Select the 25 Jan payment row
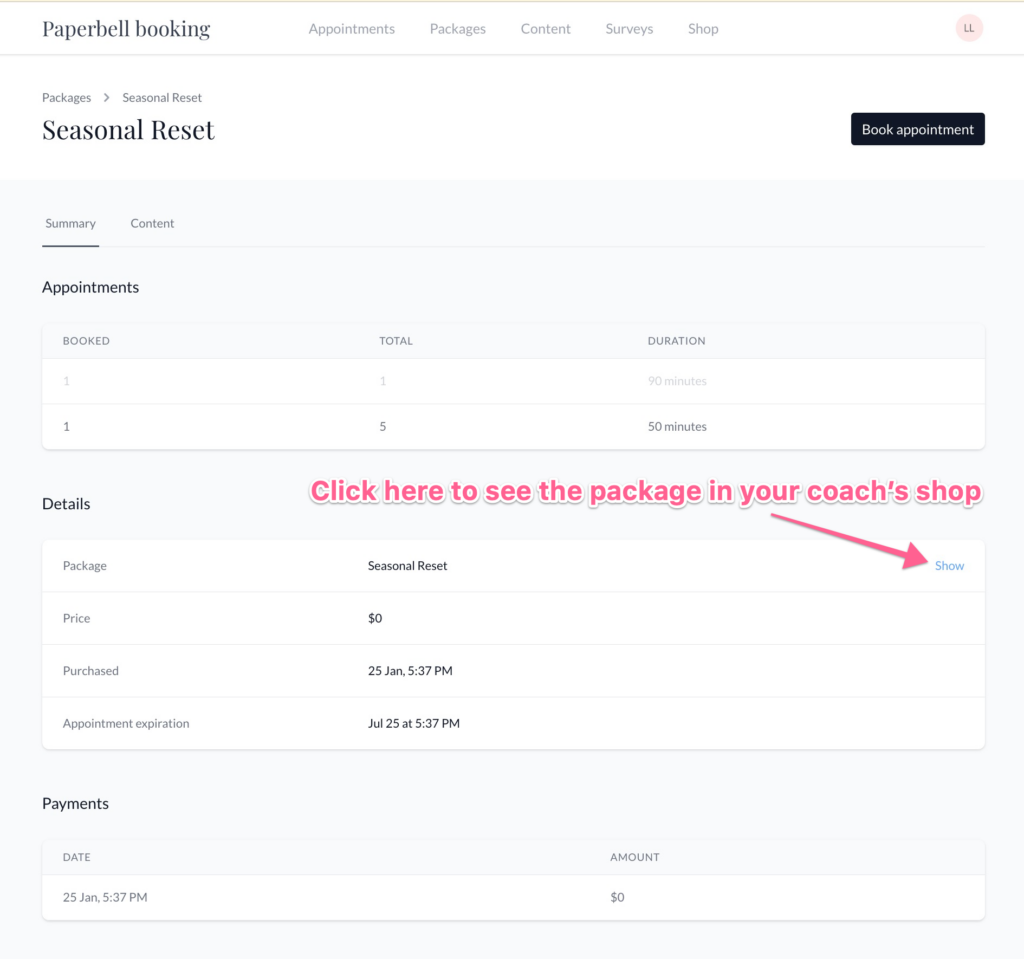Image resolution: width=1024 pixels, height=959 pixels. (x=512, y=897)
